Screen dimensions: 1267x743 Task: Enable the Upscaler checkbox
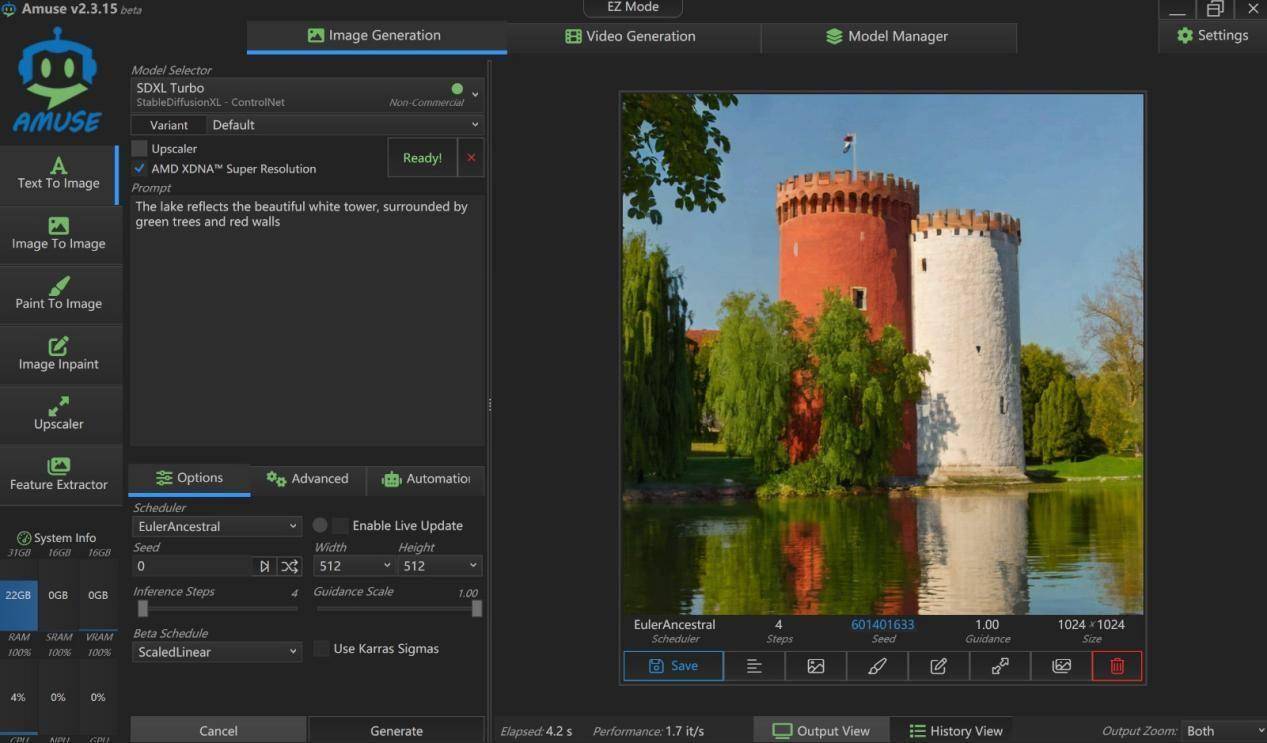140,149
